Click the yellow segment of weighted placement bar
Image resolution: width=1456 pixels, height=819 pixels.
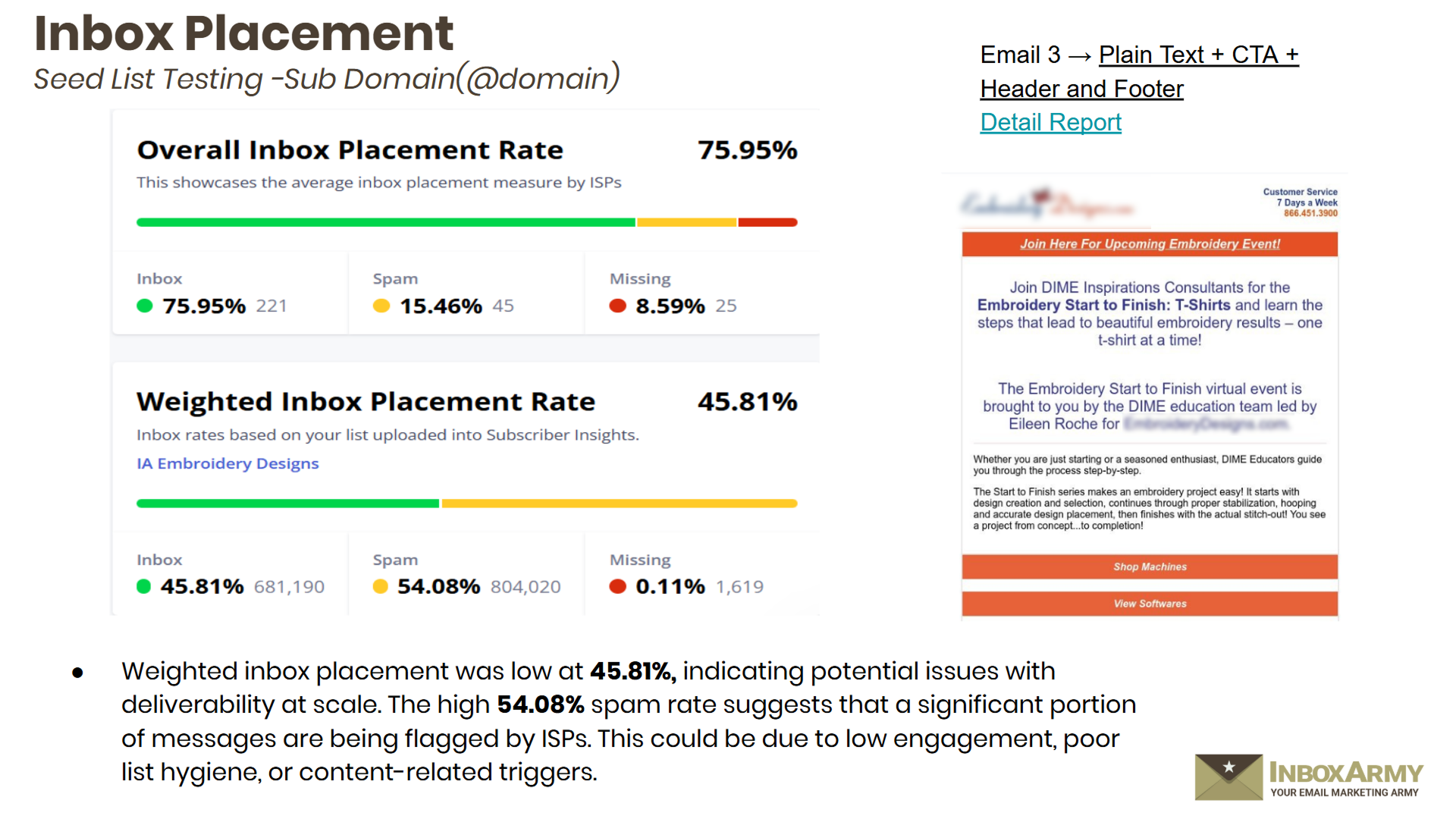tap(619, 504)
